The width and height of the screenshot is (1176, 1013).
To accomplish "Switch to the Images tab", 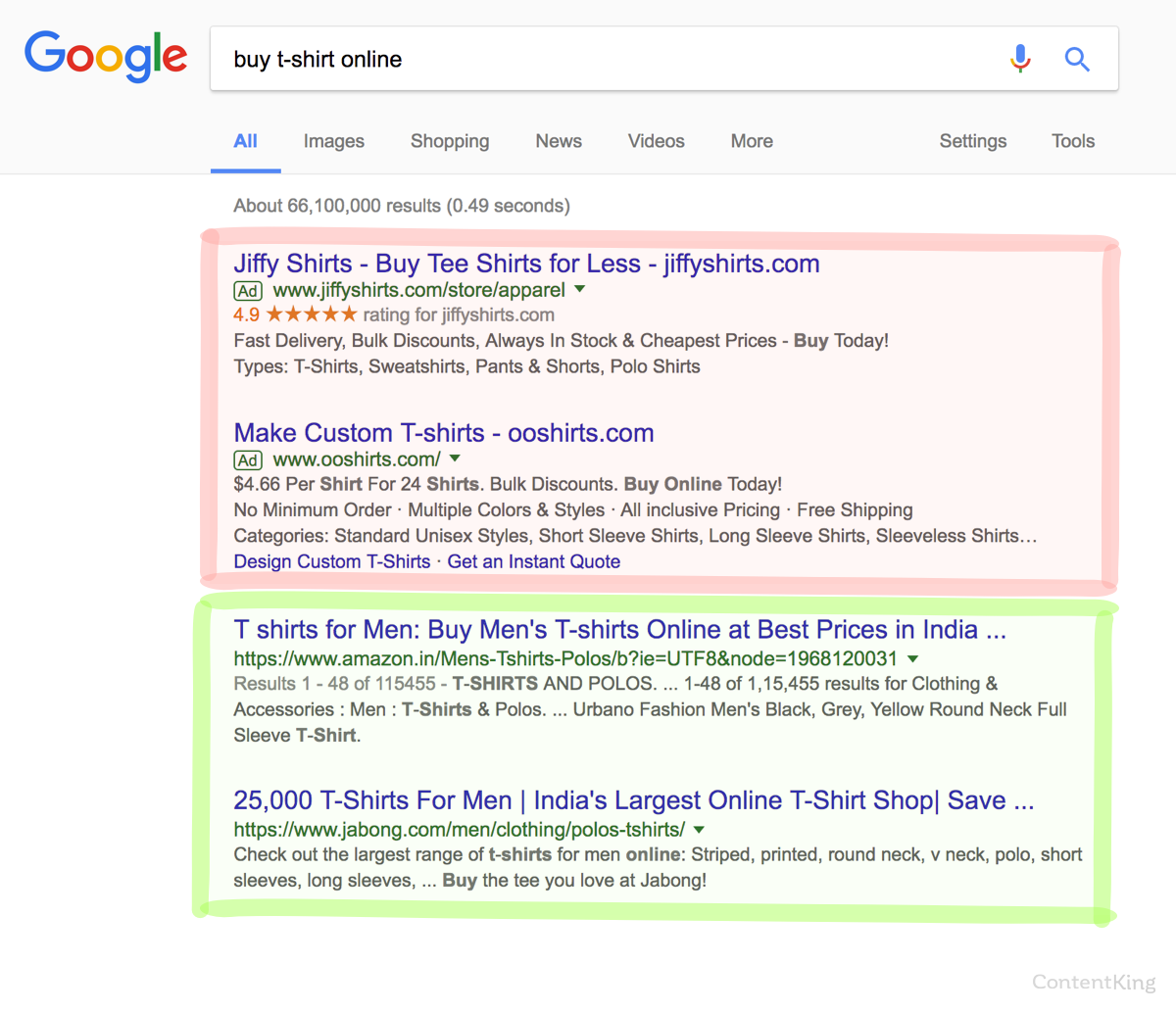I will click(333, 141).
